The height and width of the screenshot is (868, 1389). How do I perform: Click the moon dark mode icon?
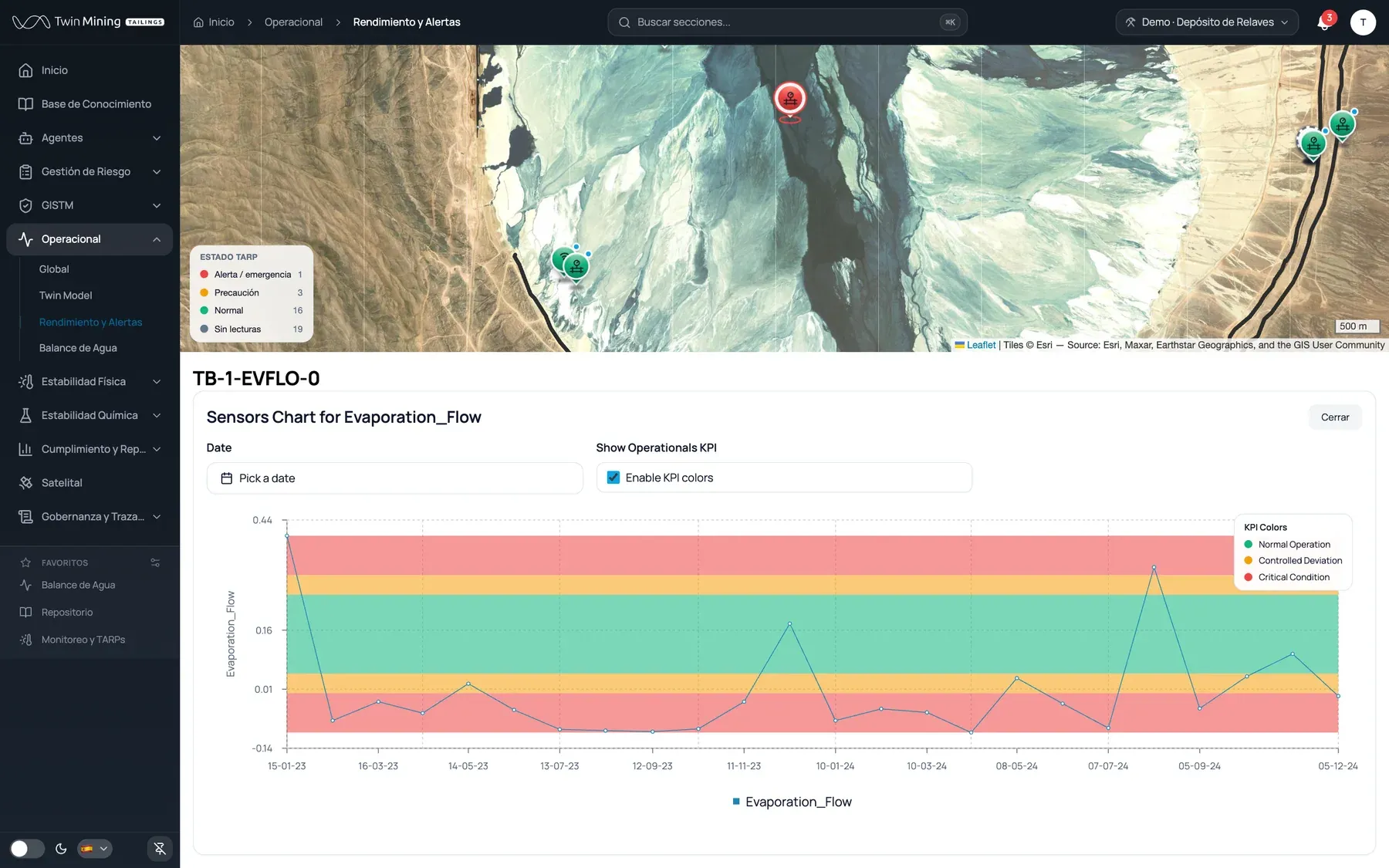tap(61, 849)
